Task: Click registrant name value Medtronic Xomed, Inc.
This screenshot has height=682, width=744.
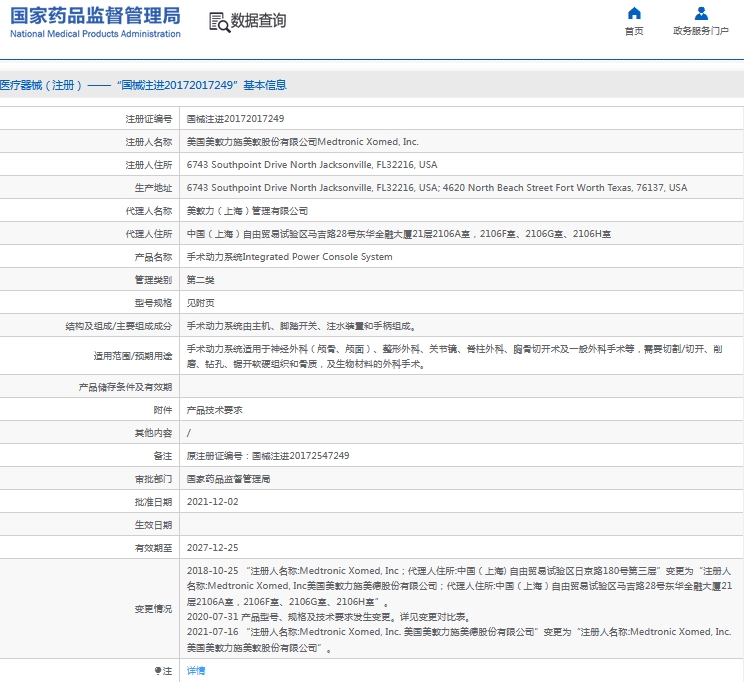Action: point(302,142)
